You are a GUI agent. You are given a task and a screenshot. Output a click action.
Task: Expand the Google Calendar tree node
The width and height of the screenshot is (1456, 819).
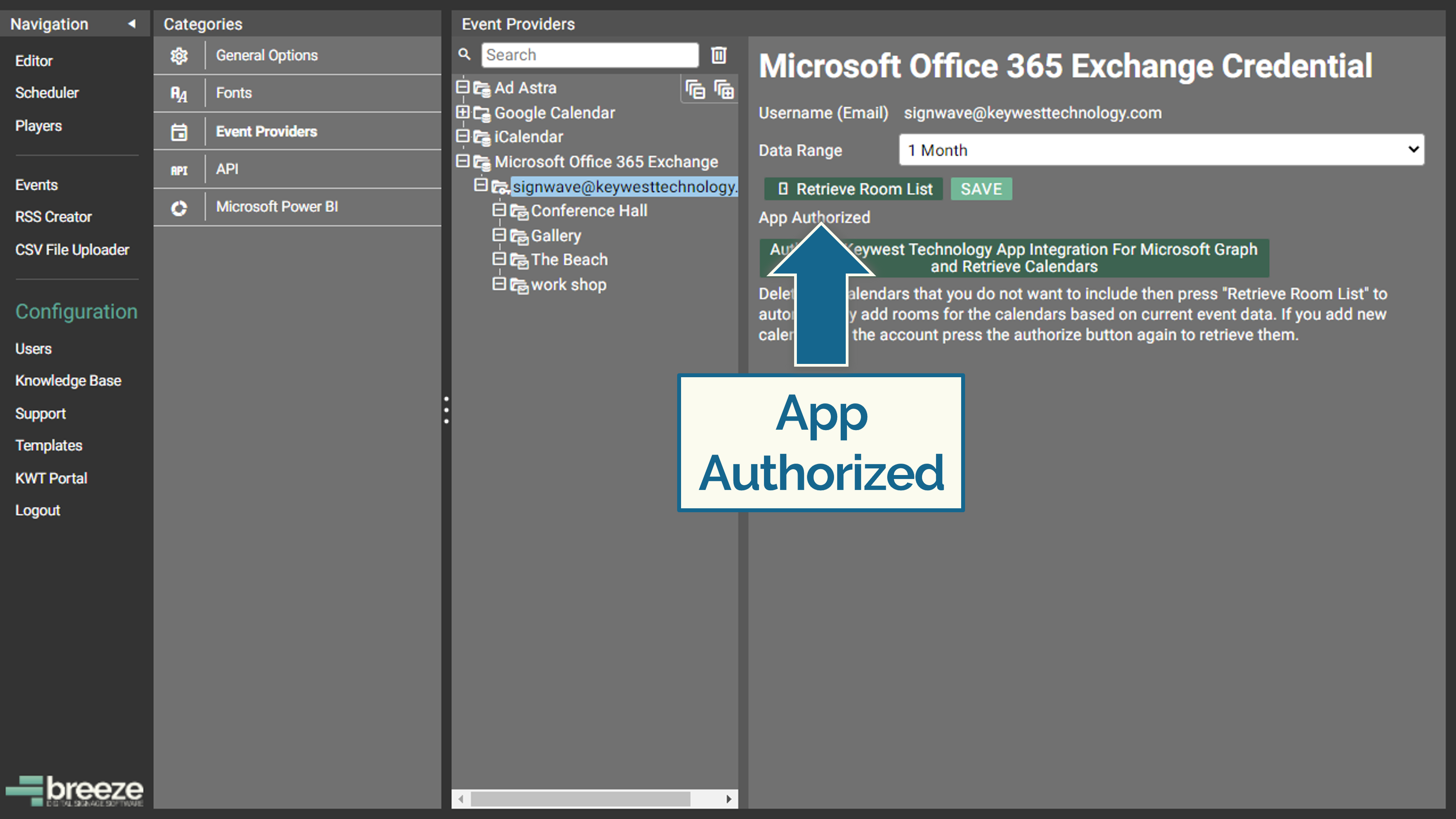(463, 112)
